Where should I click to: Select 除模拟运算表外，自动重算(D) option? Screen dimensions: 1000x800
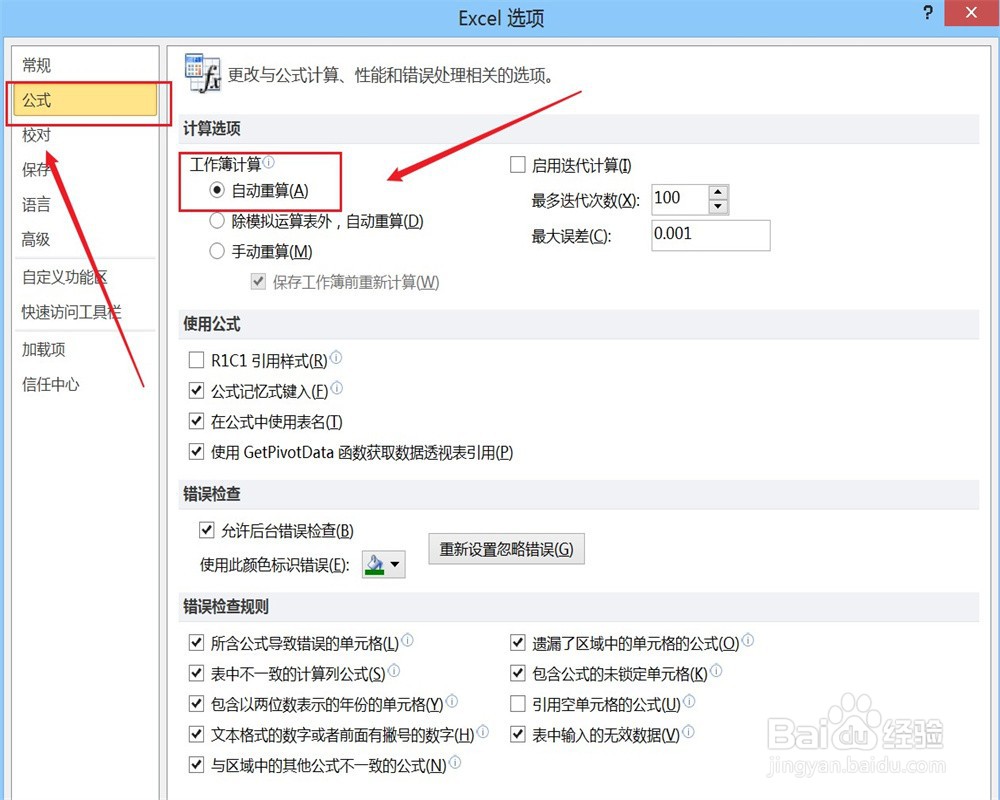217,221
